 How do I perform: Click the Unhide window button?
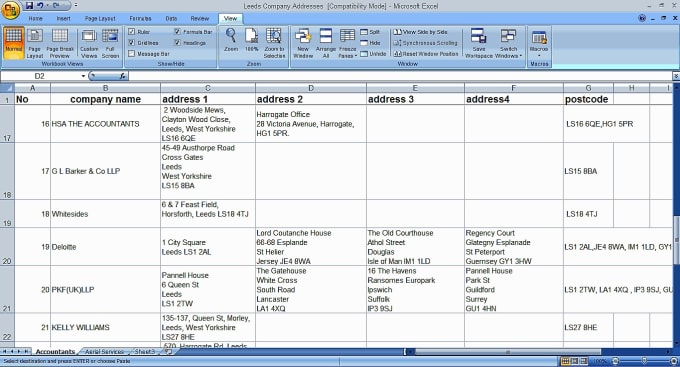coord(373,54)
